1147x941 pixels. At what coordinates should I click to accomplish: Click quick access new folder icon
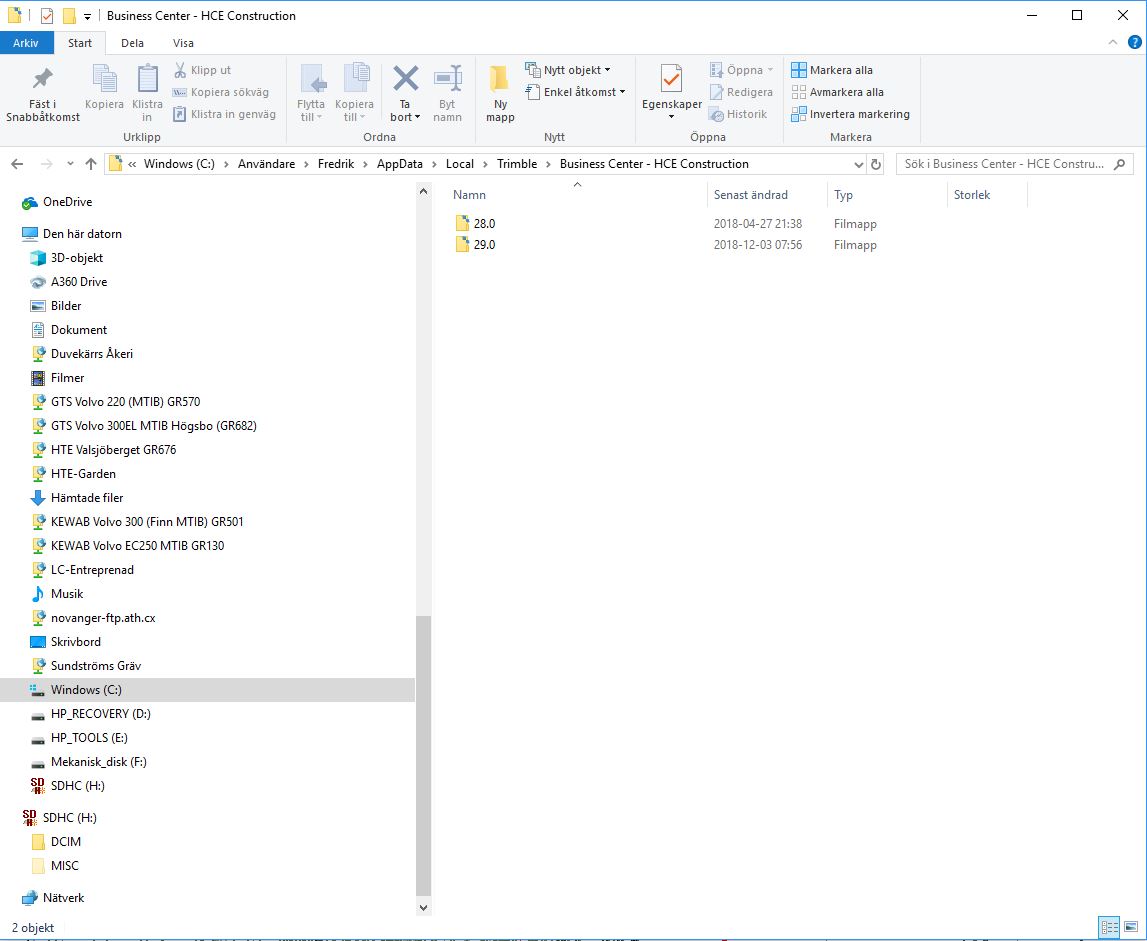click(69, 15)
